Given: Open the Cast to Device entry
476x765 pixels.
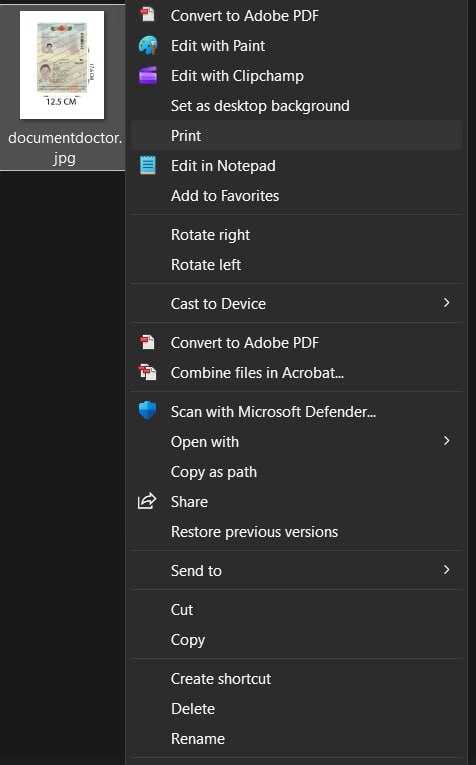Looking at the screenshot, I should point(297,303).
